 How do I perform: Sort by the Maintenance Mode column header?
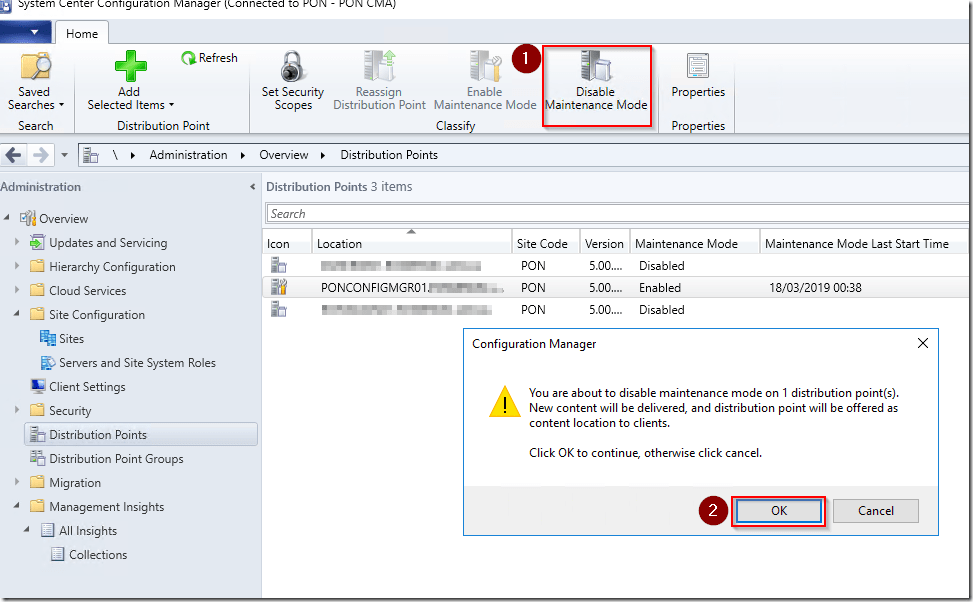[686, 244]
